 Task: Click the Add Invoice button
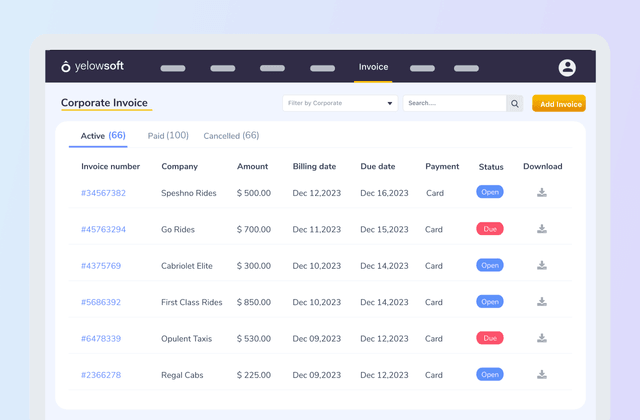558,104
